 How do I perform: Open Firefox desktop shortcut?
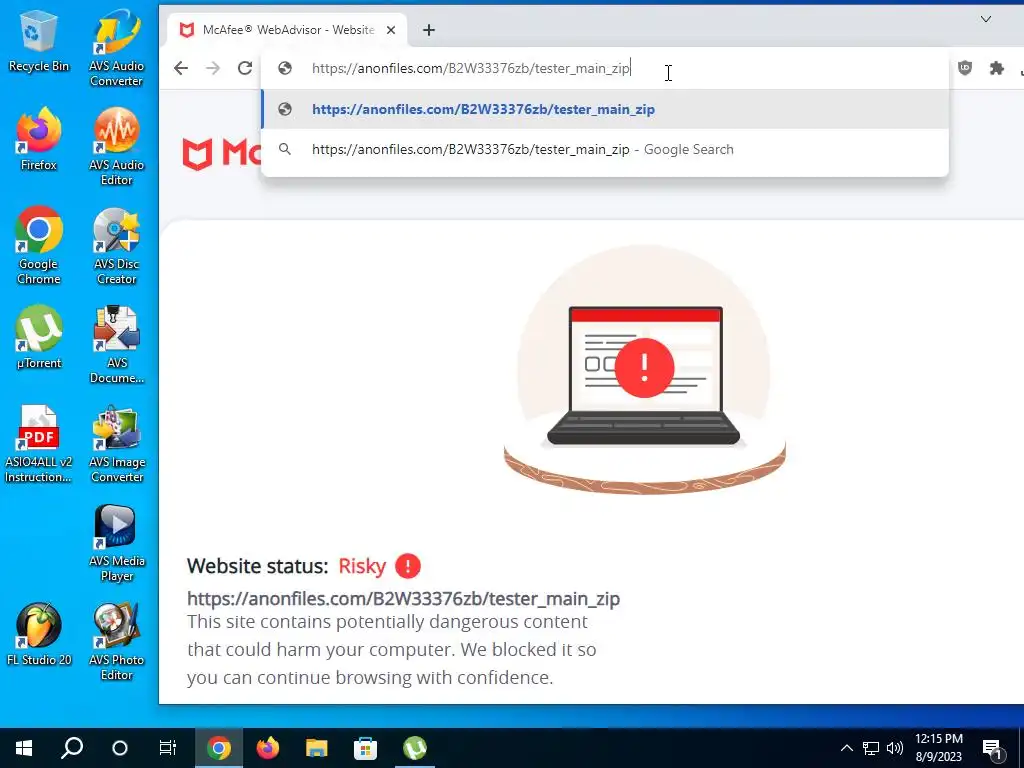39,140
